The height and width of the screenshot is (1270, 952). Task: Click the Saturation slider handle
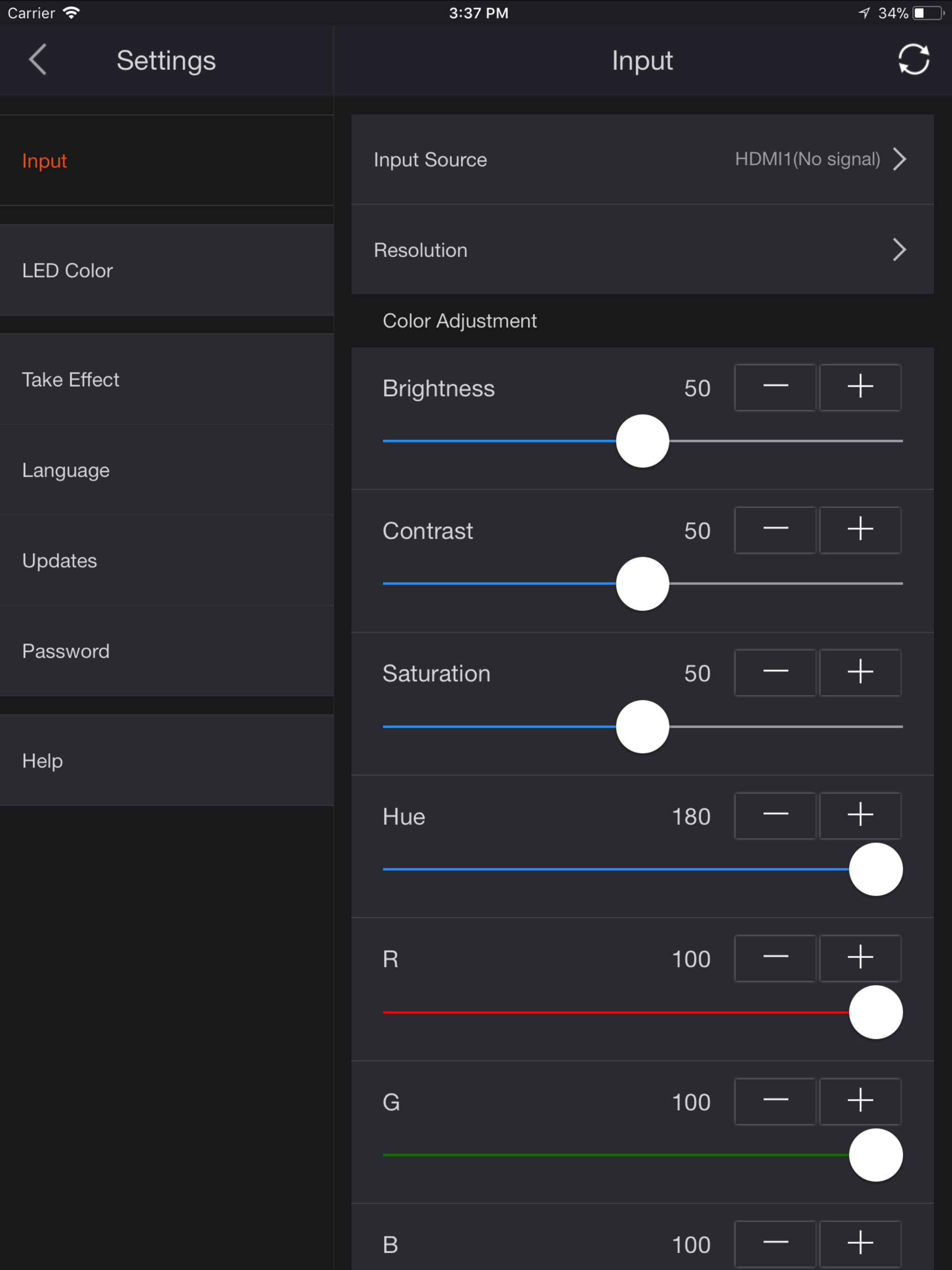[x=642, y=727]
